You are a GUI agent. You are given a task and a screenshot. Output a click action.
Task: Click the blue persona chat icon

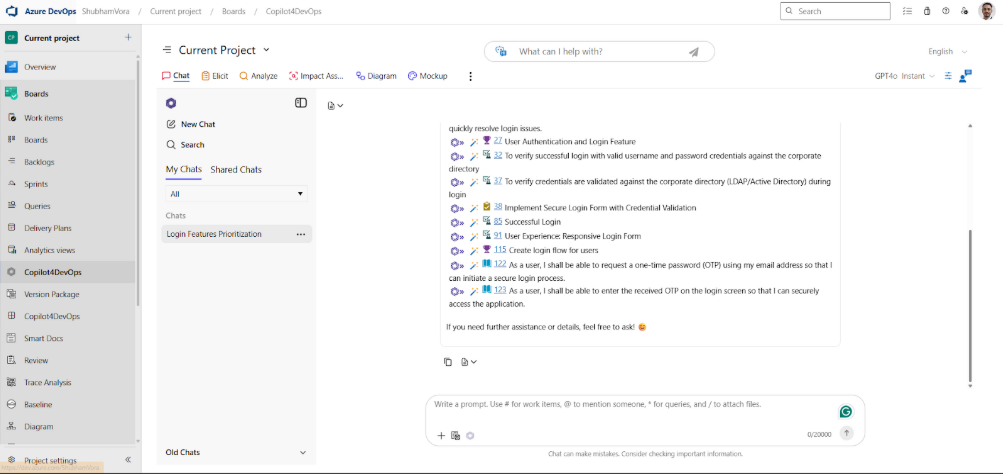pyautogui.click(x=966, y=76)
